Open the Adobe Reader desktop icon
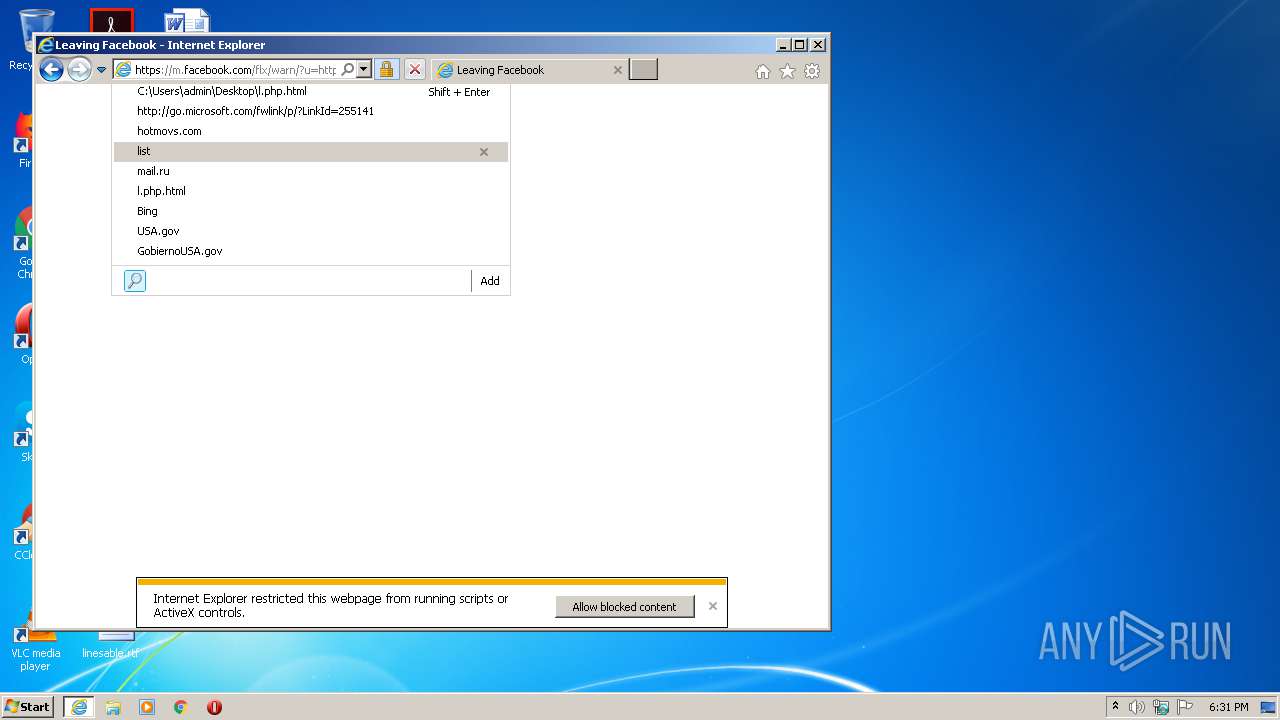This screenshot has width=1280, height=720. click(x=111, y=20)
